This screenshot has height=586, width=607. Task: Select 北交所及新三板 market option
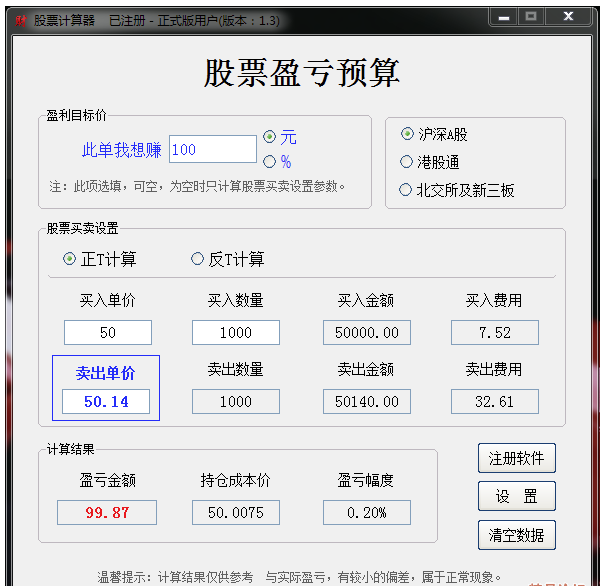pos(407,190)
